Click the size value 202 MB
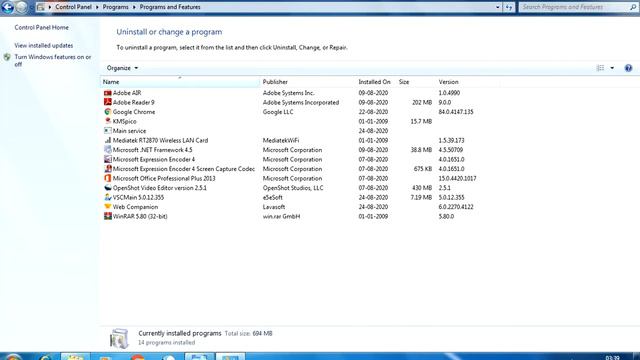This screenshot has height=360, width=640. pos(422,102)
